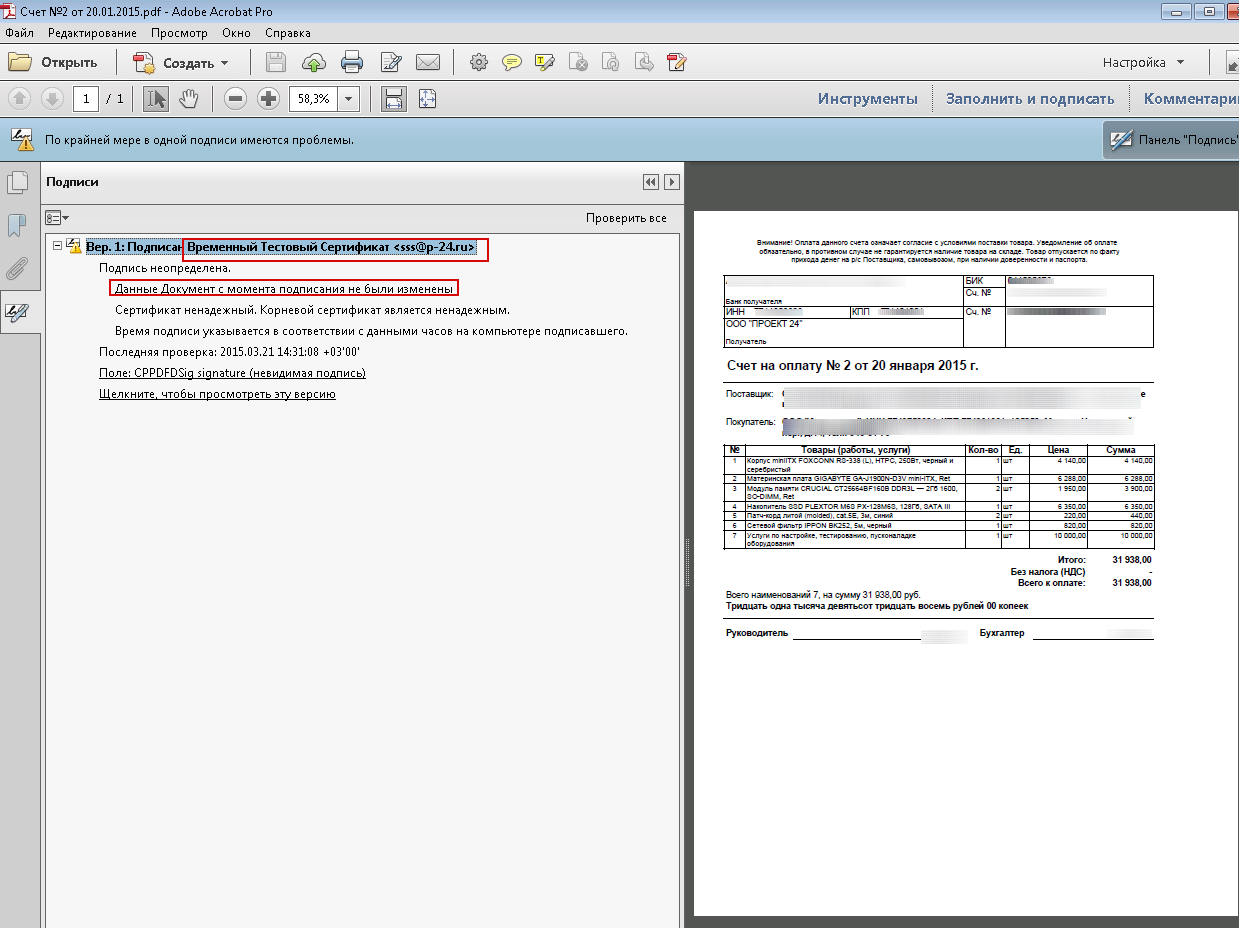This screenshot has width=1239, height=928.
Task: Click the extract page icon
Action: coord(644,62)
